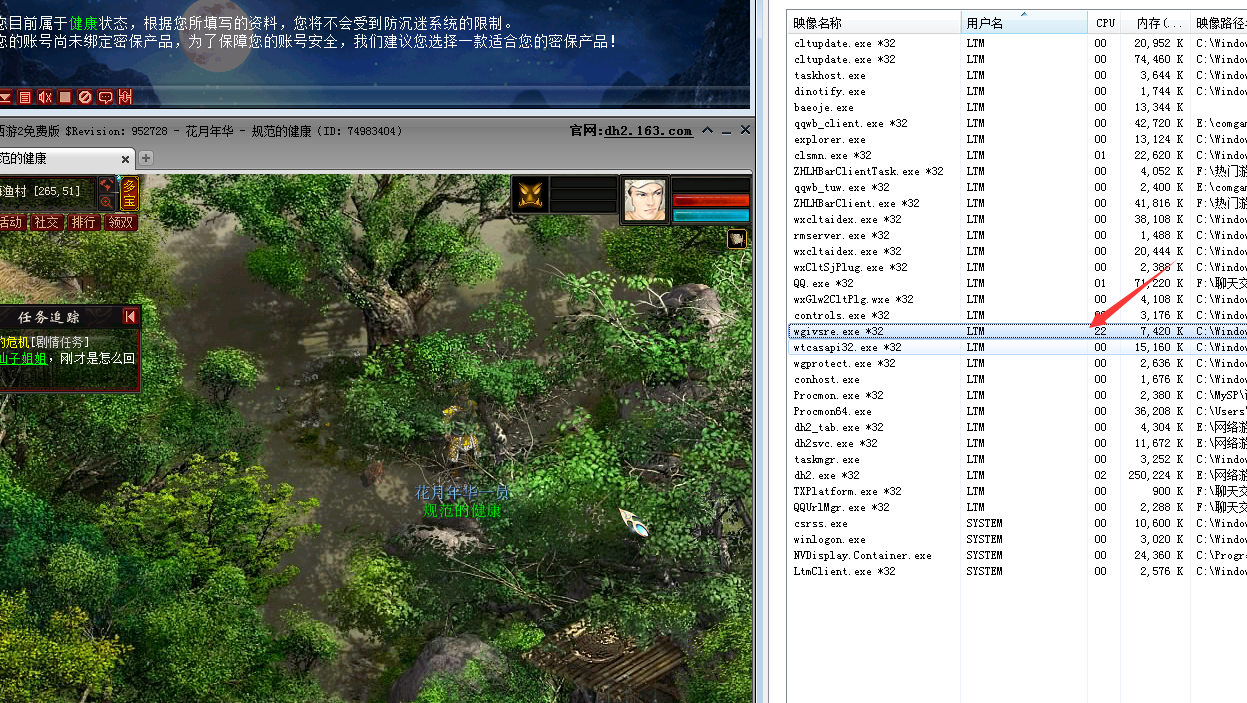Open the 活动 events menu
The image size is (1247, 703).
pos(11,222)
